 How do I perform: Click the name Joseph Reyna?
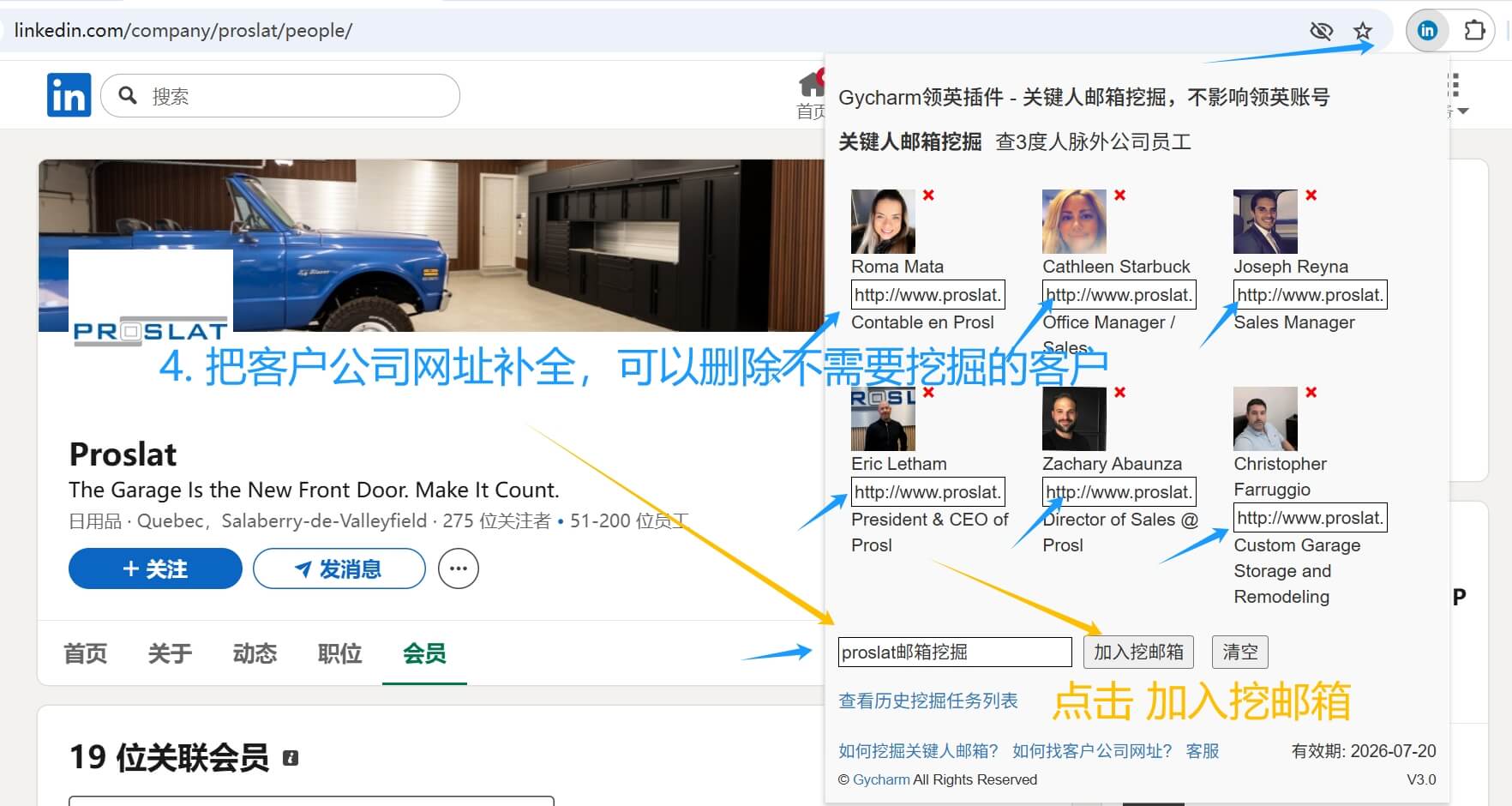1291,267
